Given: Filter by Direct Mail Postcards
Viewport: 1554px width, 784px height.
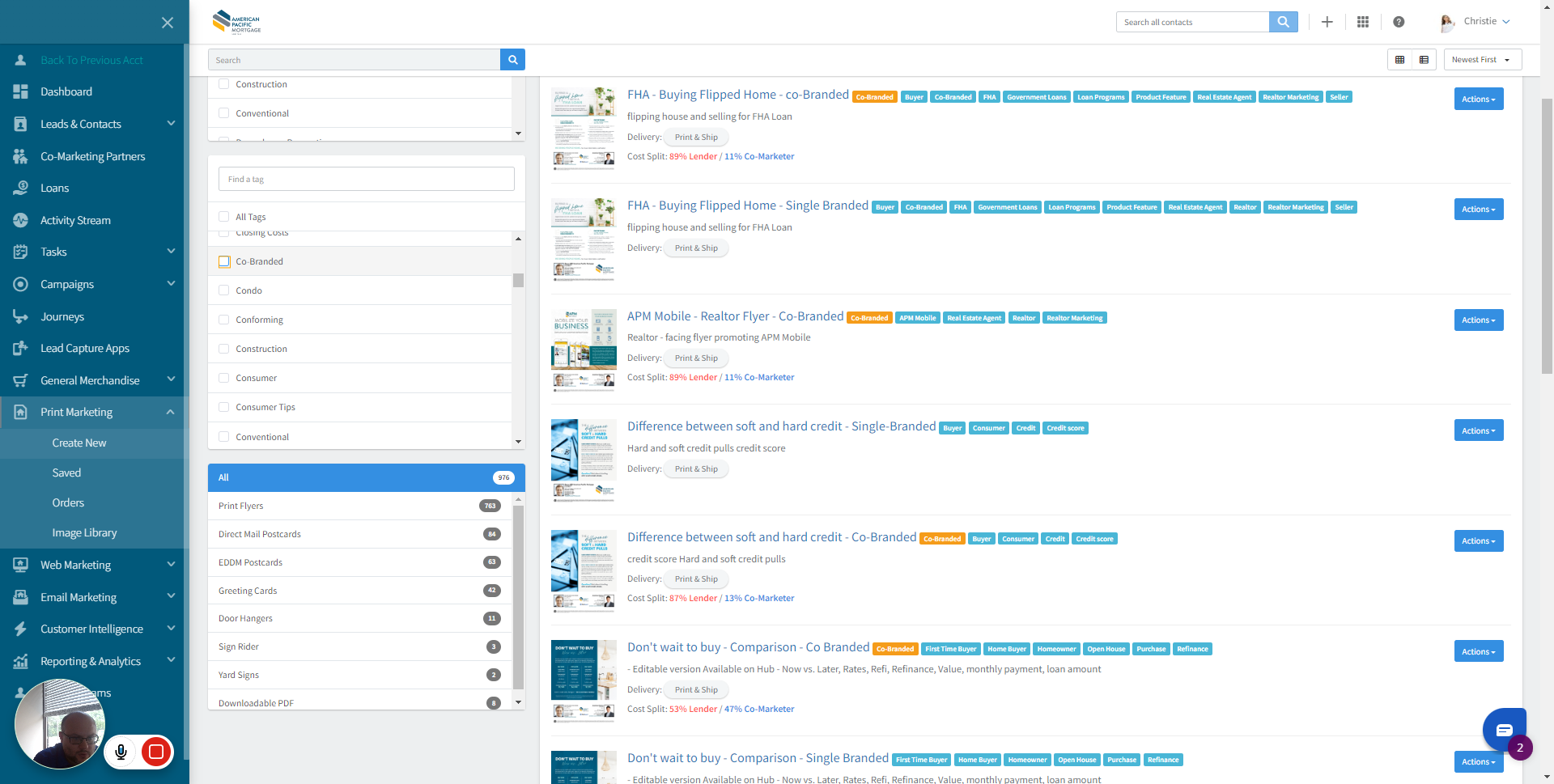Looking at the screenshot, I should pos(359,534).
